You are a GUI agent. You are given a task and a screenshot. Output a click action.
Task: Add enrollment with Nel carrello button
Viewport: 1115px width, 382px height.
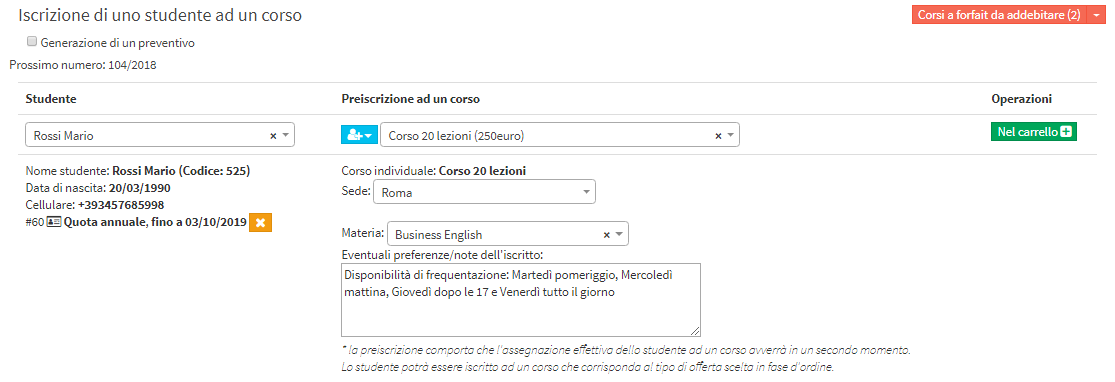1033,132
